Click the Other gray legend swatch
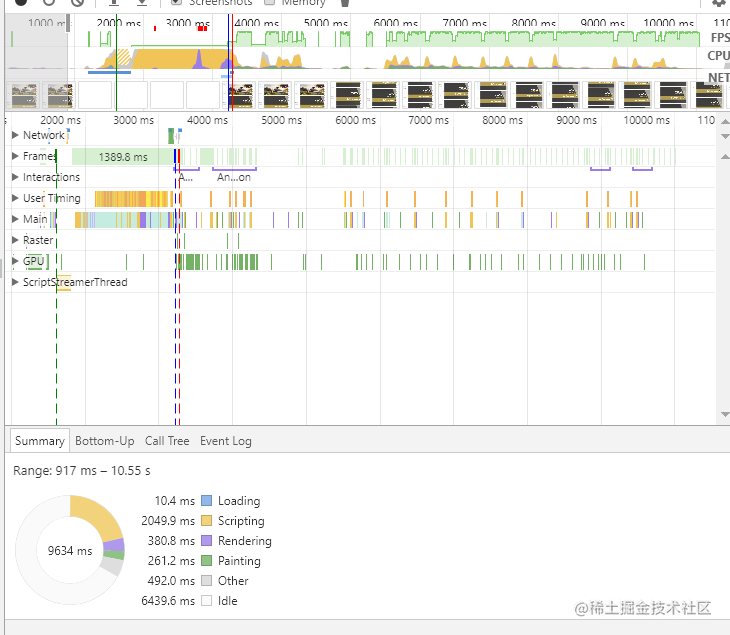The image size is (730, 635). pyautogui.click(x=207, y=581)
